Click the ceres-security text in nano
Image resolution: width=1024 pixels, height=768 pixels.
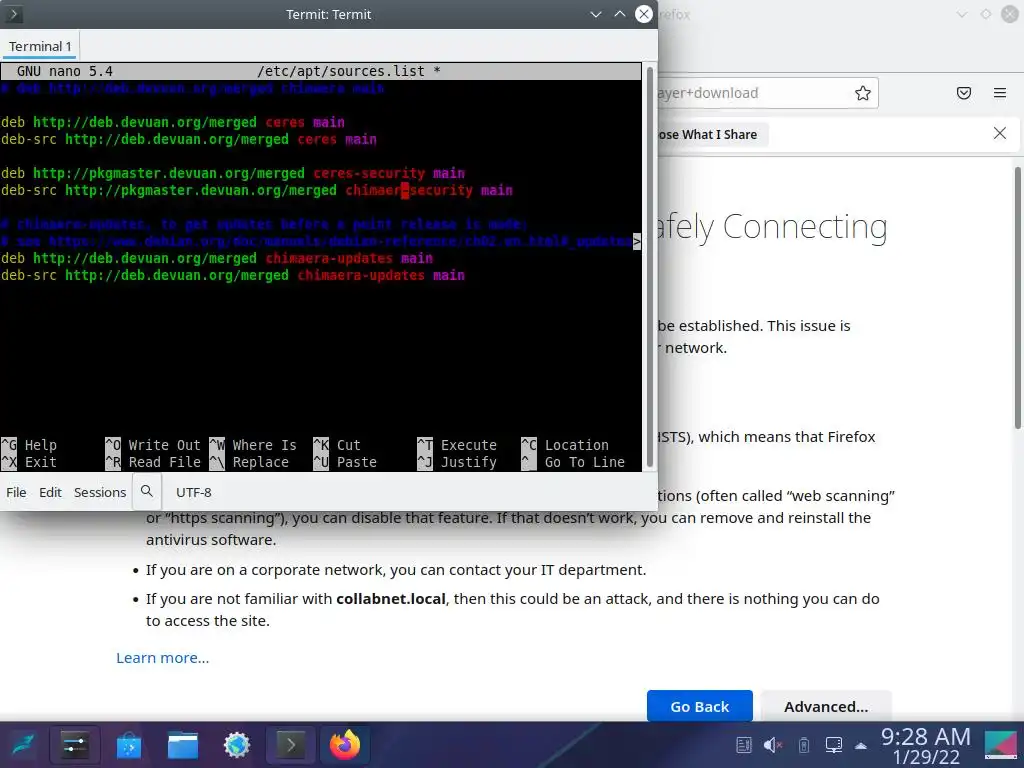pyautogui.click(x=369, y=173)
